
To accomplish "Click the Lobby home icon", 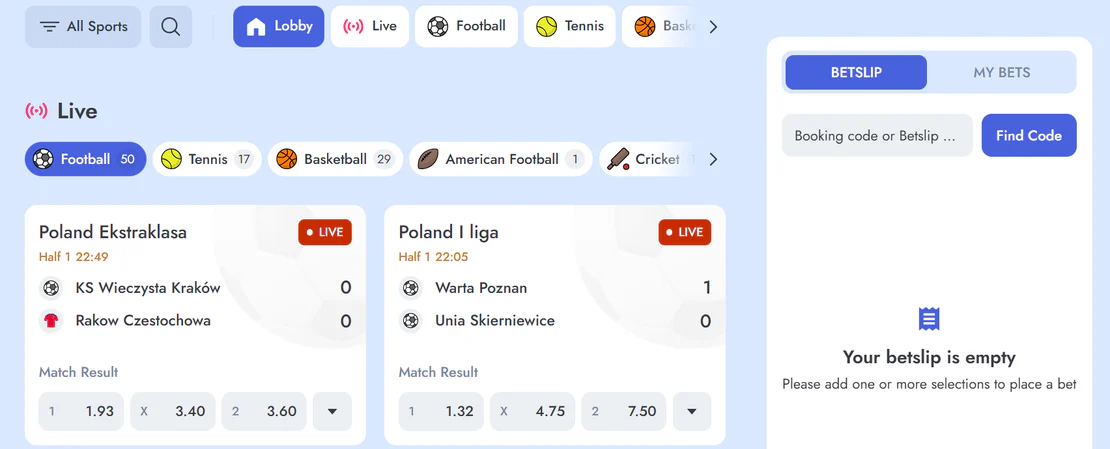I will tap(256, 27).
